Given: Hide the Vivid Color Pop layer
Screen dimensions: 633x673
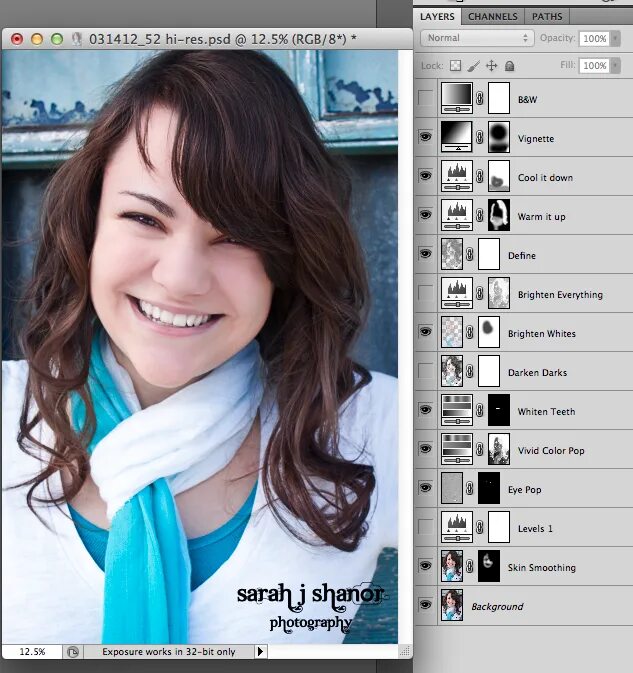Looking at the screenshot, I should [425, 449].
